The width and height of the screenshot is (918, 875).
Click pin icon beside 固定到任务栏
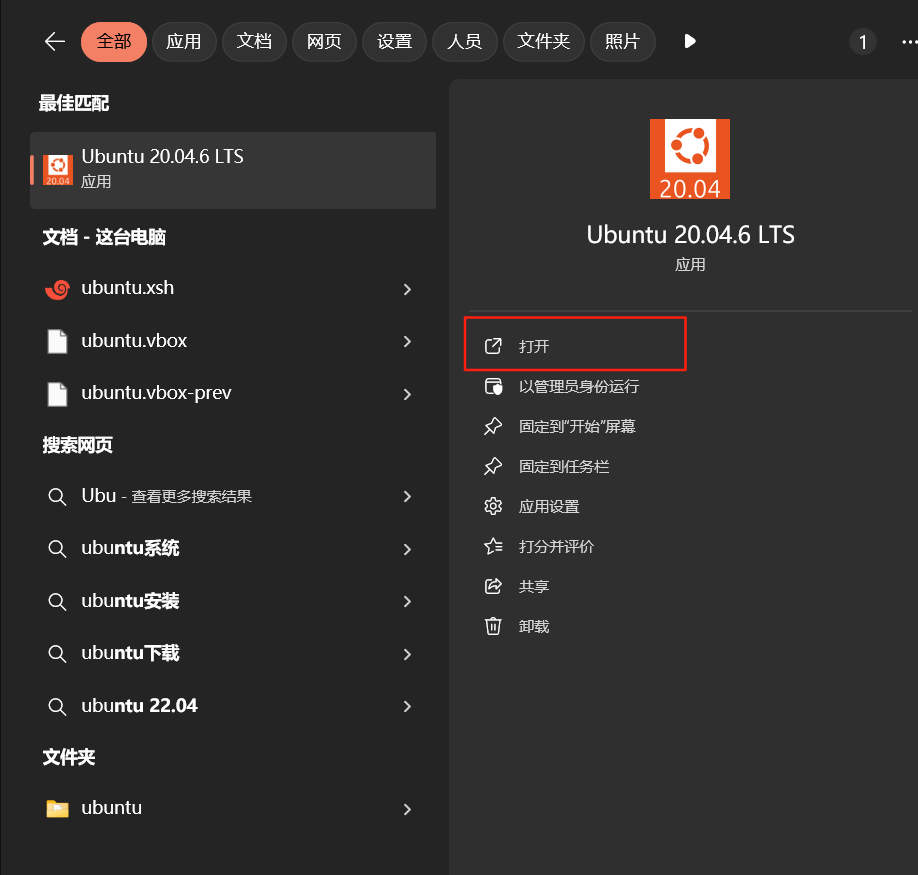[493, 466]
